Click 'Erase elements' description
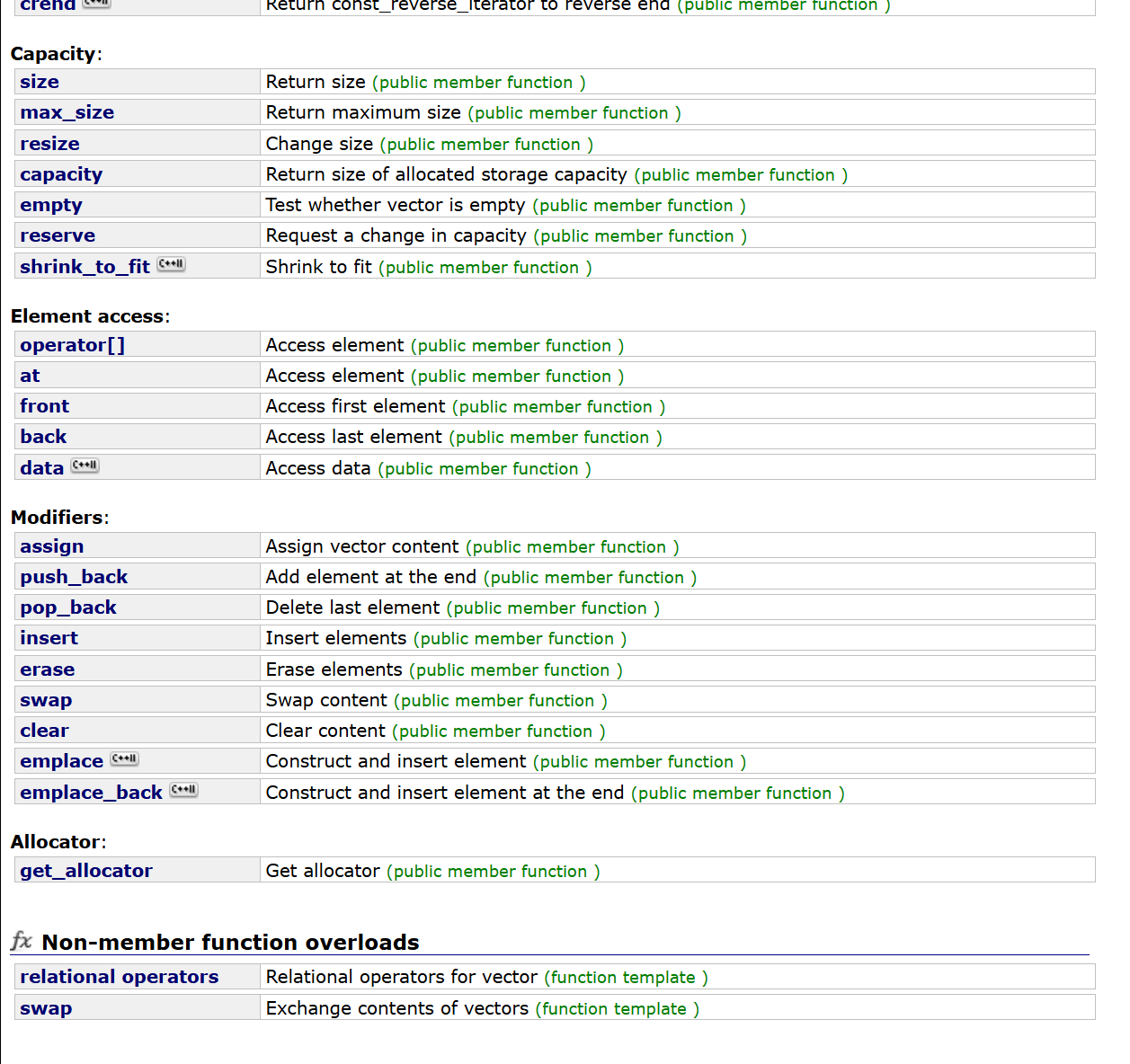The width and height of the screenshot is (1130, 1064). pyautogui.click(x=334, y=669)
